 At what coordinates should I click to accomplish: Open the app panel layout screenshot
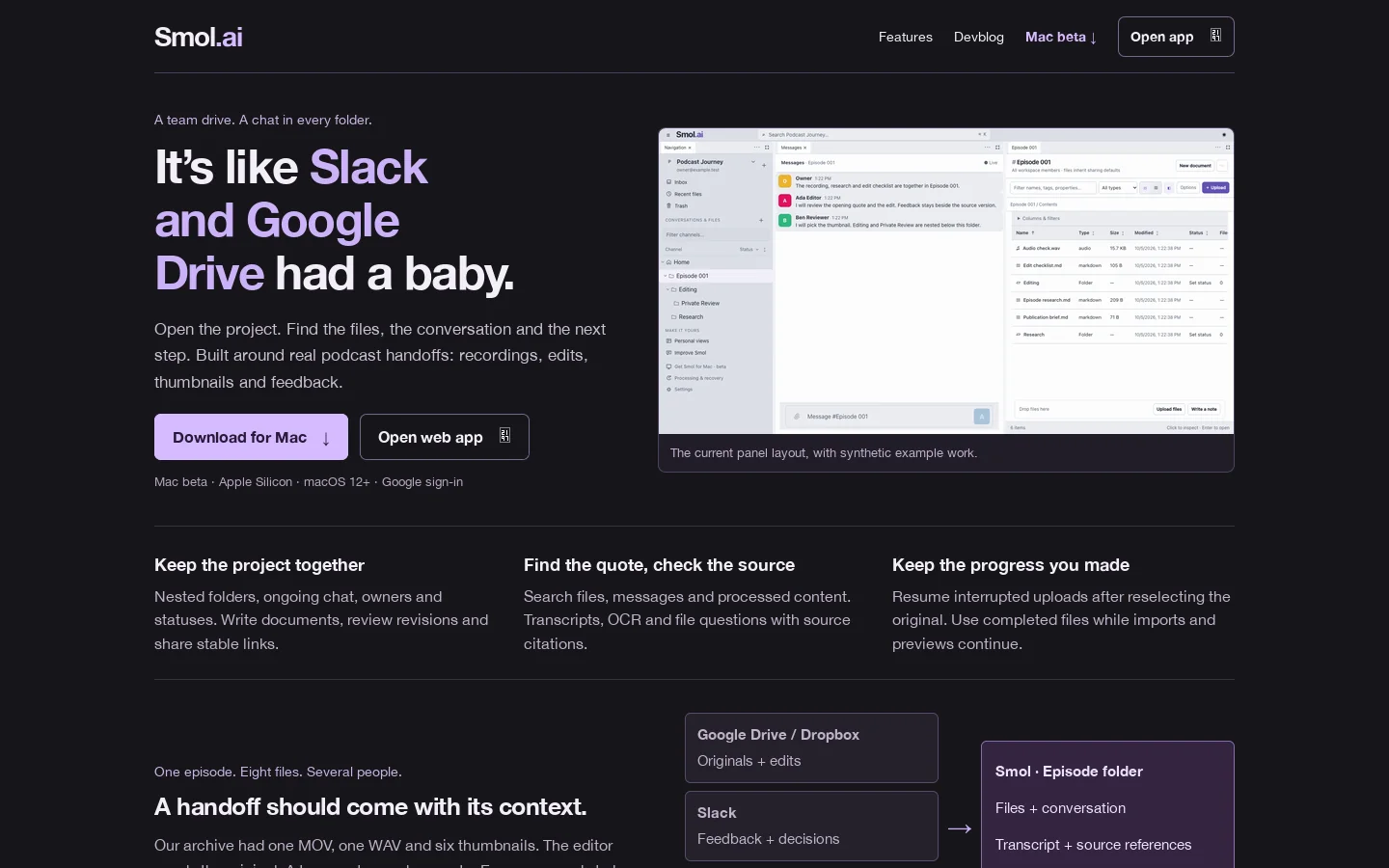(945, 281)
